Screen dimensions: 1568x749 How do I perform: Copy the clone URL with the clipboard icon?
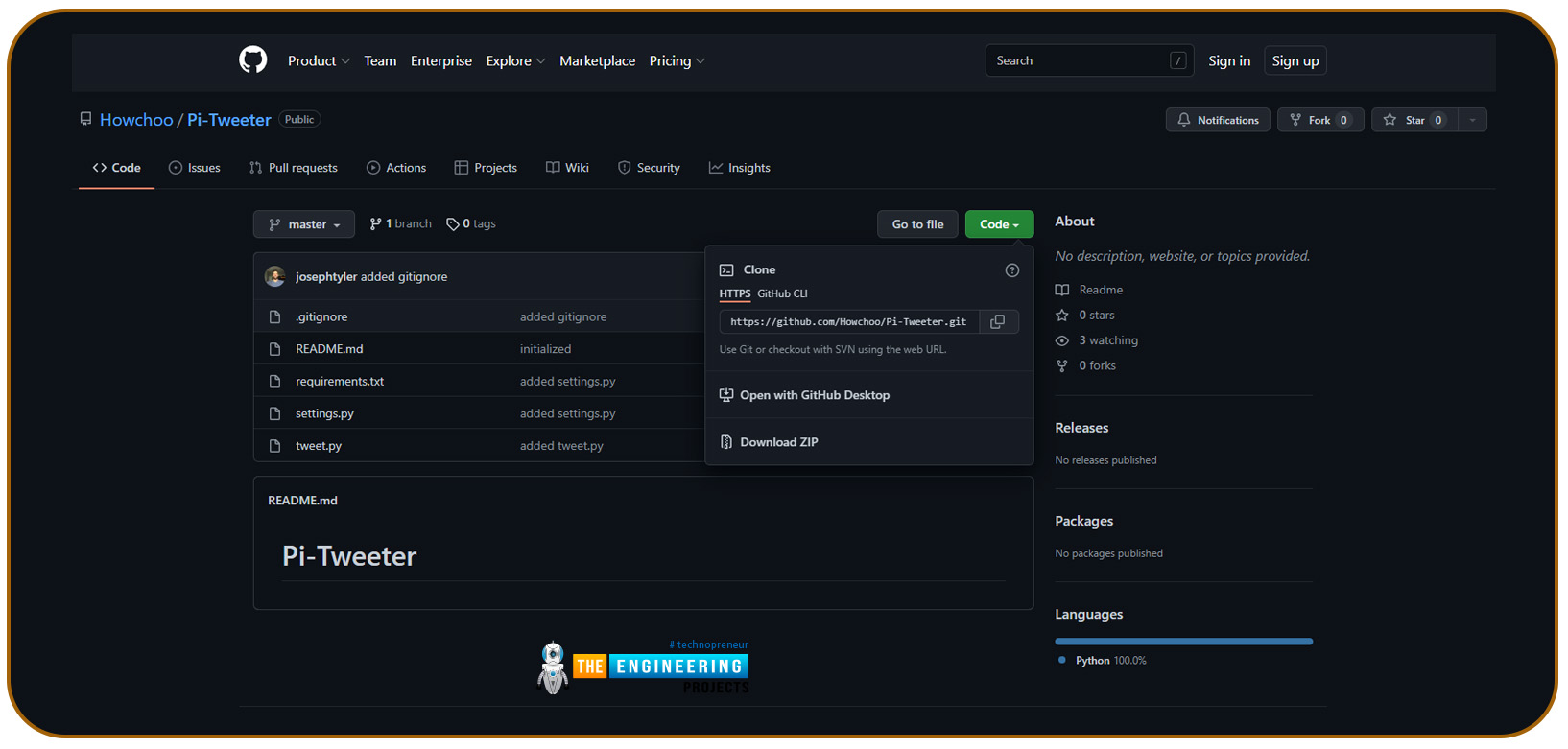(998, 322)
